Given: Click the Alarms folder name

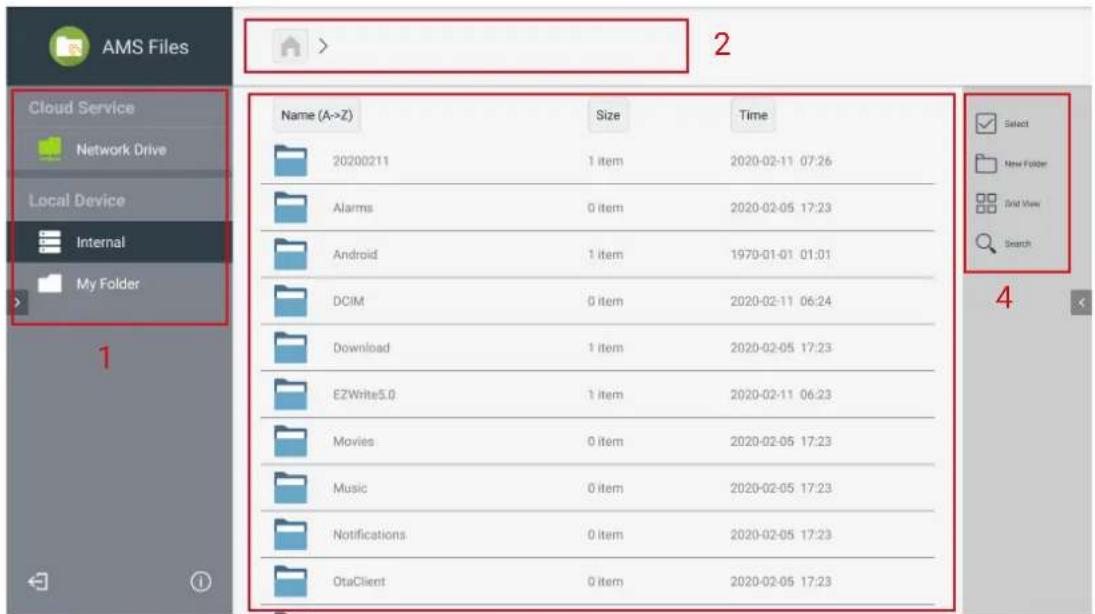Looking at the screenshot, I should pyautogui.click(x=353, y=207).
